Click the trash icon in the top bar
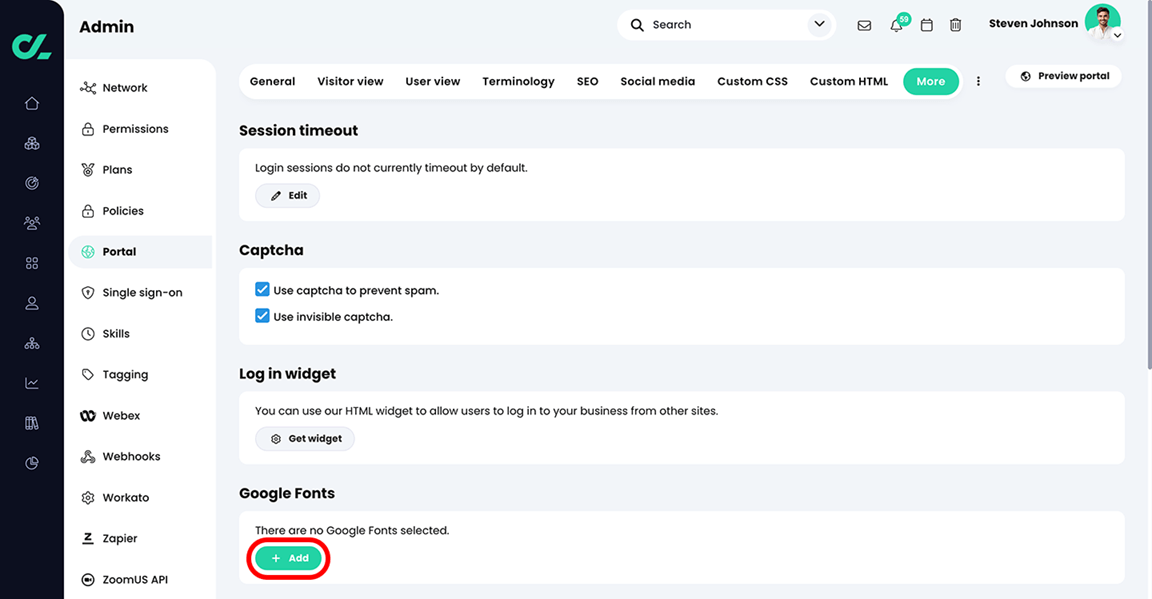The width and height of the screenshot is (1152, 599). 955,25
